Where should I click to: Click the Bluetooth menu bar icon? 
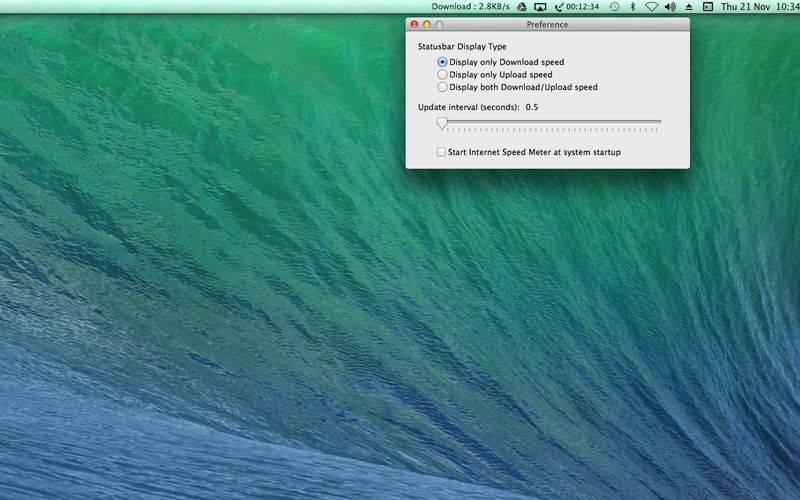click(633, 7)
